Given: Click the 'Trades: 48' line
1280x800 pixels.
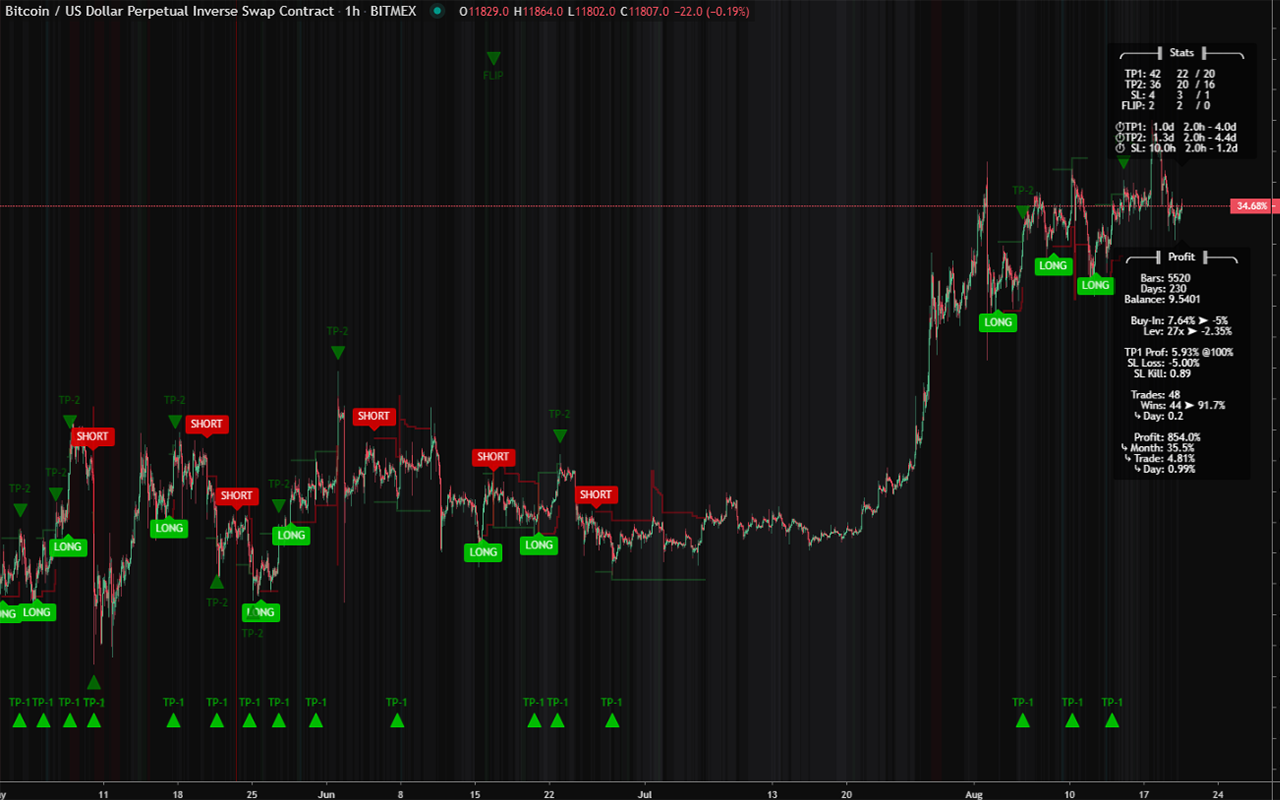Looking at the screenshot, I should pyautogui.click(x=1158, y=395).
